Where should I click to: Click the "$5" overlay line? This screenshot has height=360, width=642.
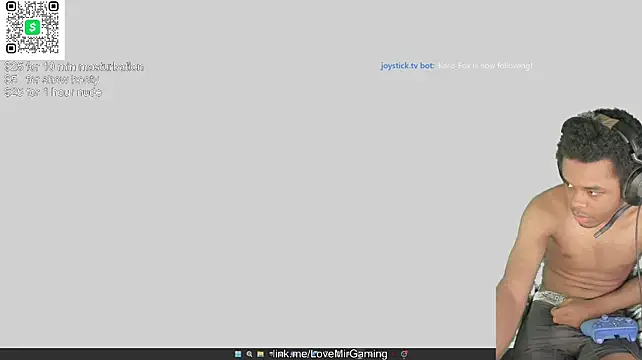point(52,79)
